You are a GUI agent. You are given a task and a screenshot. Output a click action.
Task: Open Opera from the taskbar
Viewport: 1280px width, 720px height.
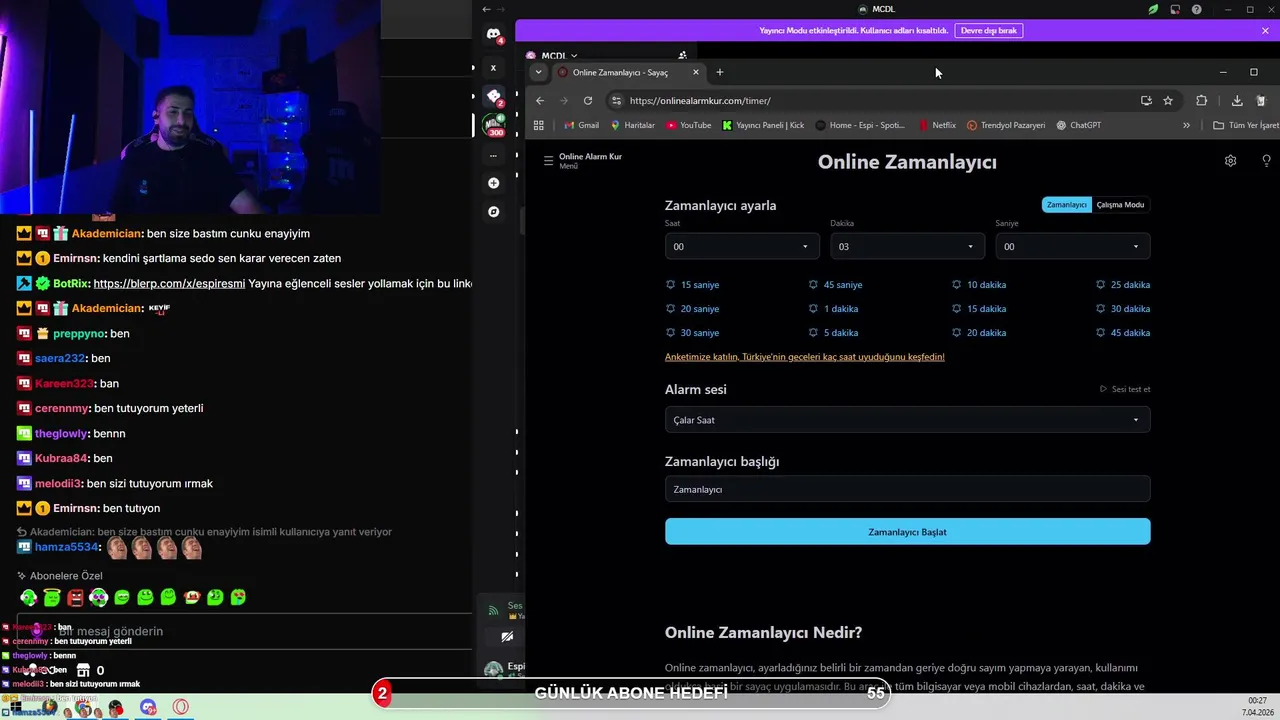[x=181, y=708]
